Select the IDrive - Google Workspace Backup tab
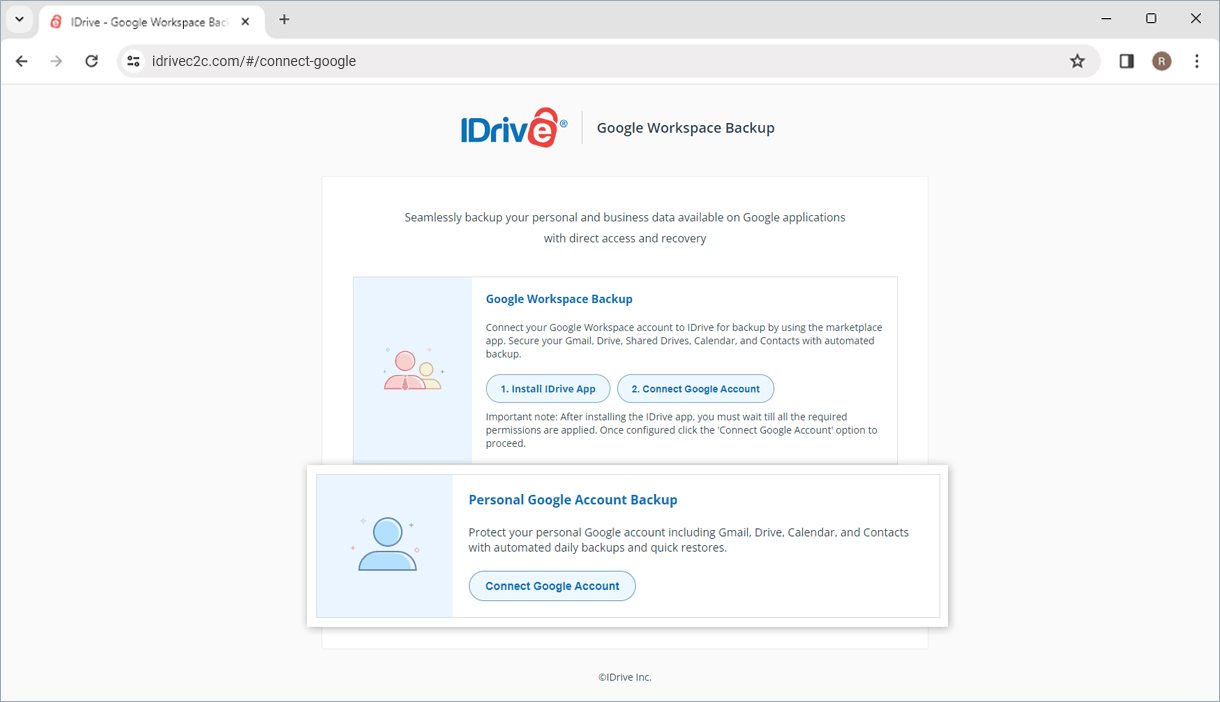The width and height of the screenshot is (1220, 702). click(151, 21)
